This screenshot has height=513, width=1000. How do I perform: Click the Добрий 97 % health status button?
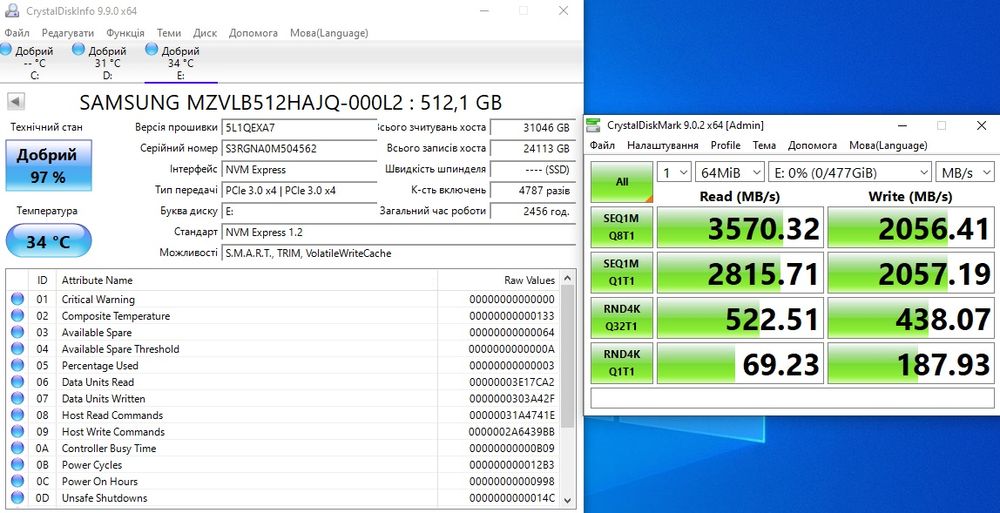pos(48,165)
